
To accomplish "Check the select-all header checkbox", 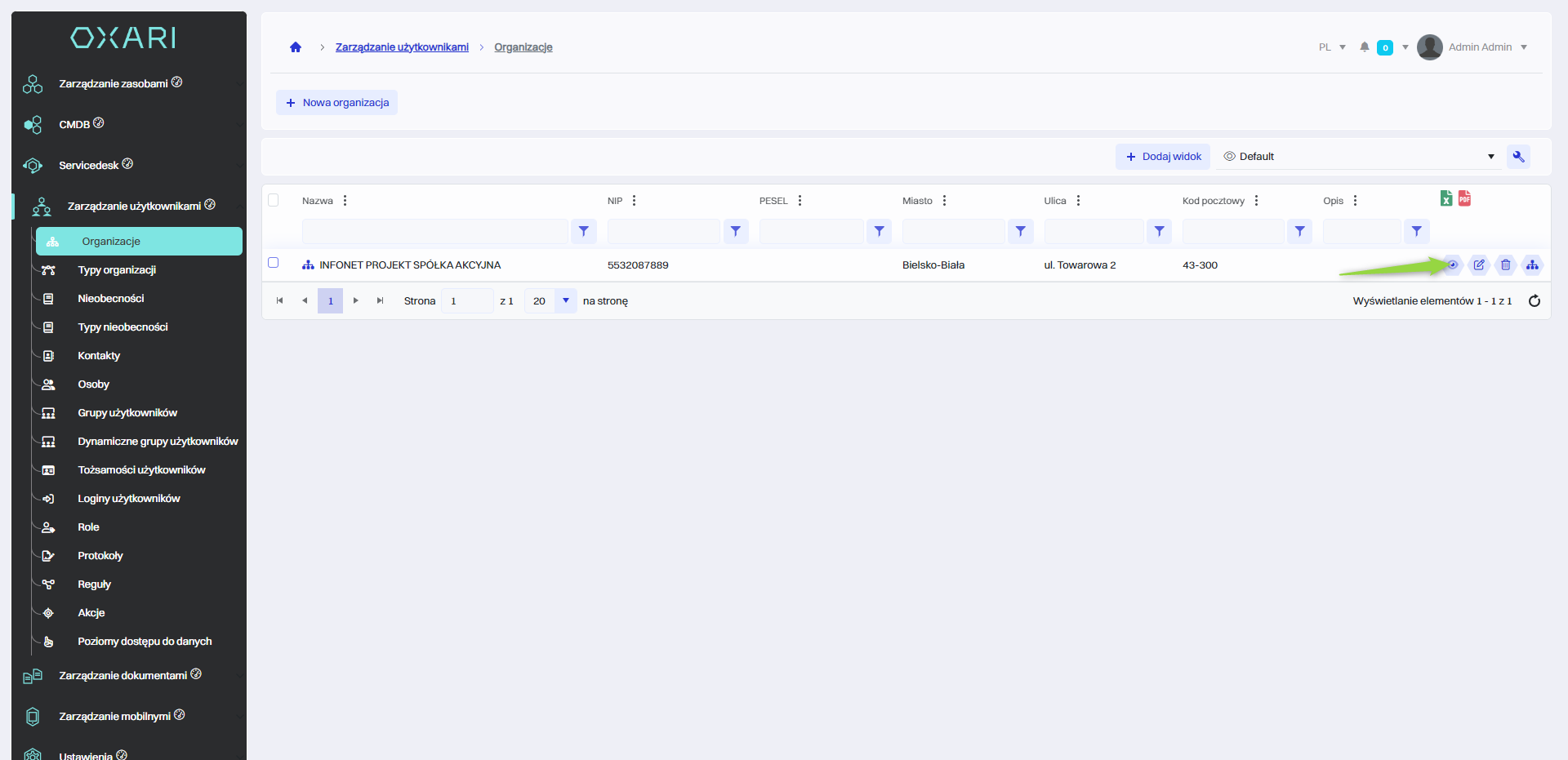I will (x=274, y=200).
